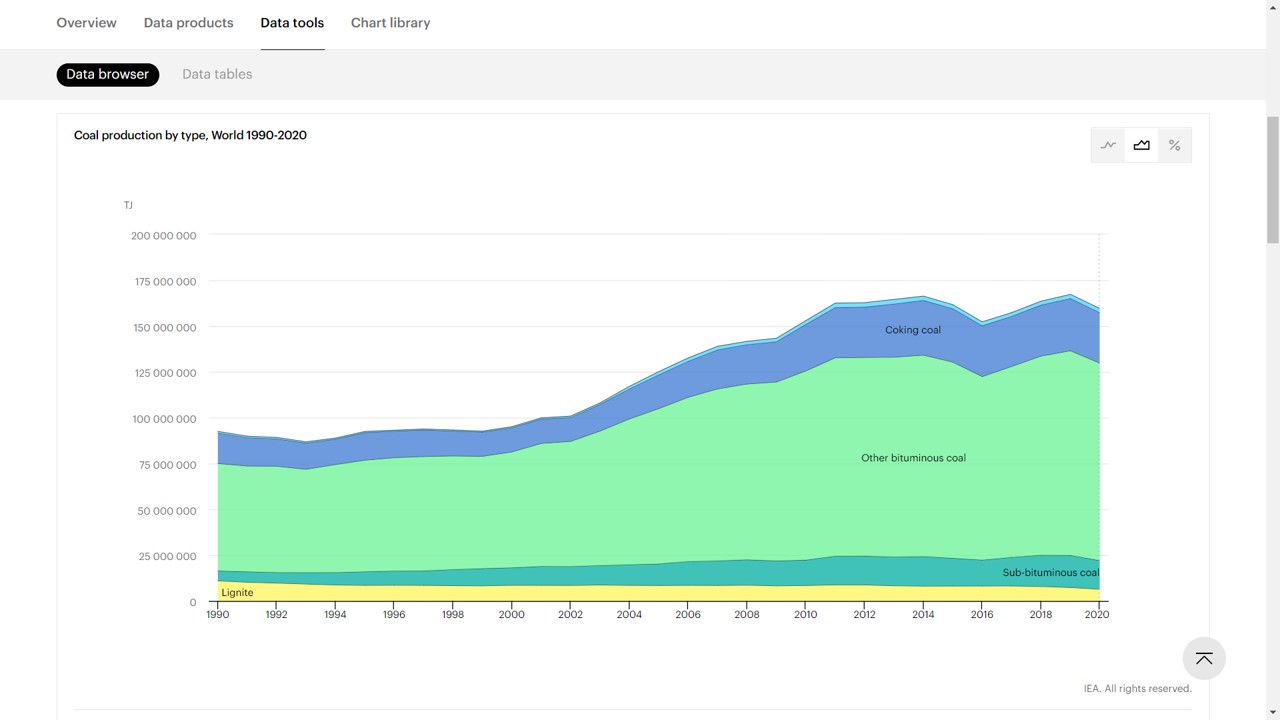The height and width of the screenshot is (720, 1280).
Task: Click the Lignite label in chart
Action: pos(237,593)
